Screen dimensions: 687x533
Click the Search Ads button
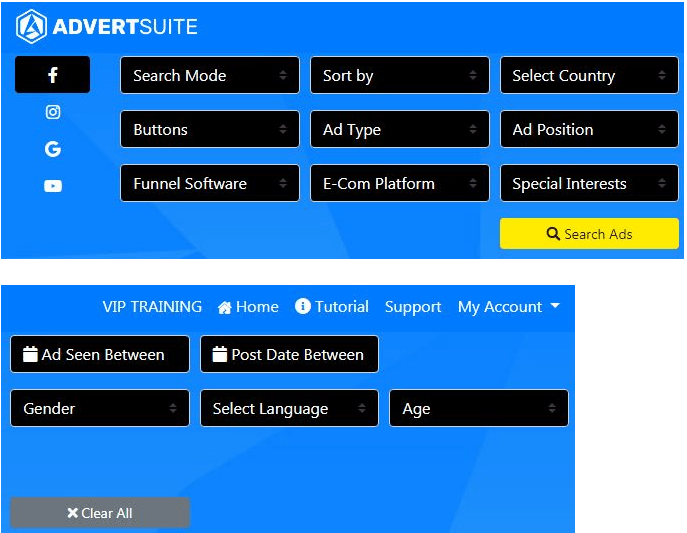[589, 234]
